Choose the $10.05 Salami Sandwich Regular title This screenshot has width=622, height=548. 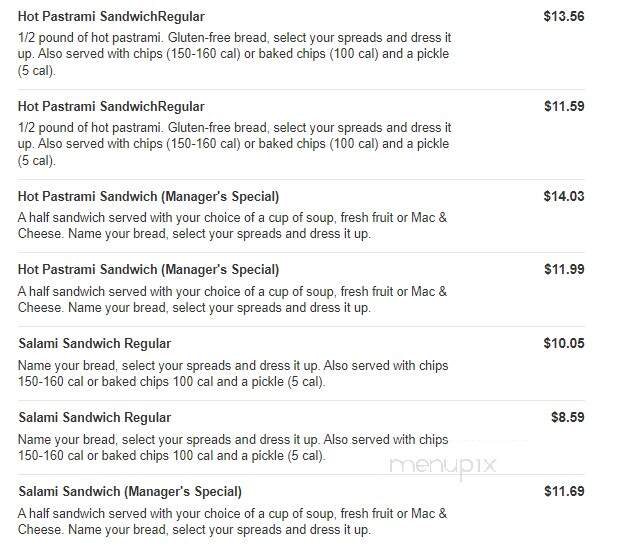click(x=94, y=343)
